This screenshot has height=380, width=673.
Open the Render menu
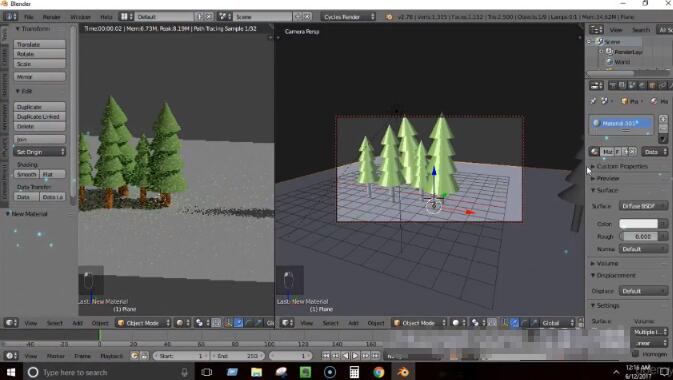(51, 17)
